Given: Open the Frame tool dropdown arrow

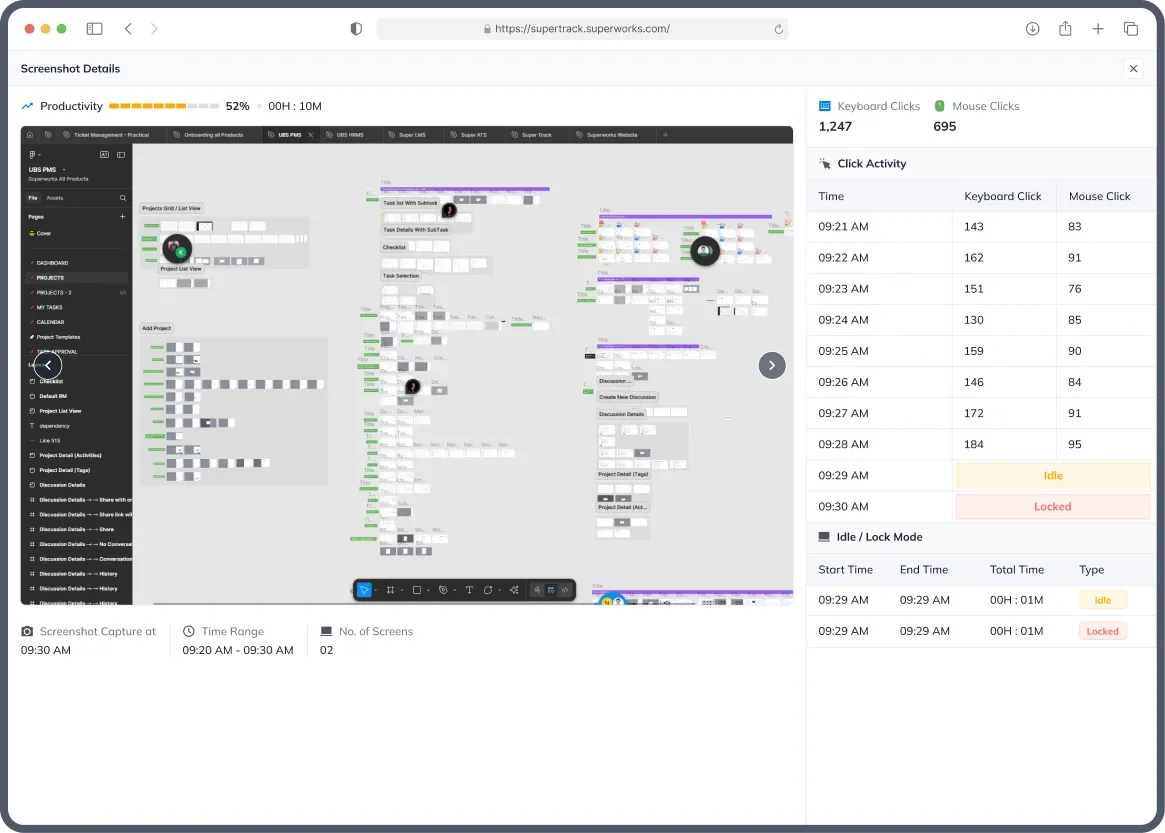Looking at the screenshot, I should (x=403, y=590).
